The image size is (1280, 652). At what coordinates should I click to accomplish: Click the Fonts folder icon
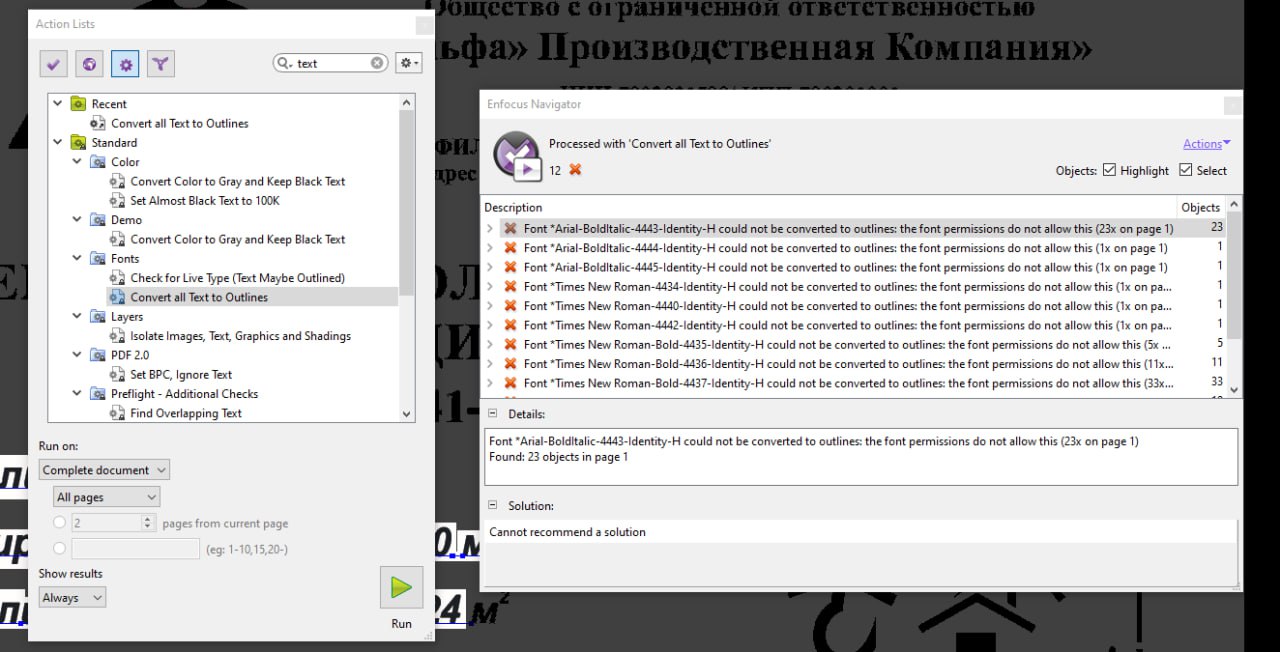pos(98,258)
